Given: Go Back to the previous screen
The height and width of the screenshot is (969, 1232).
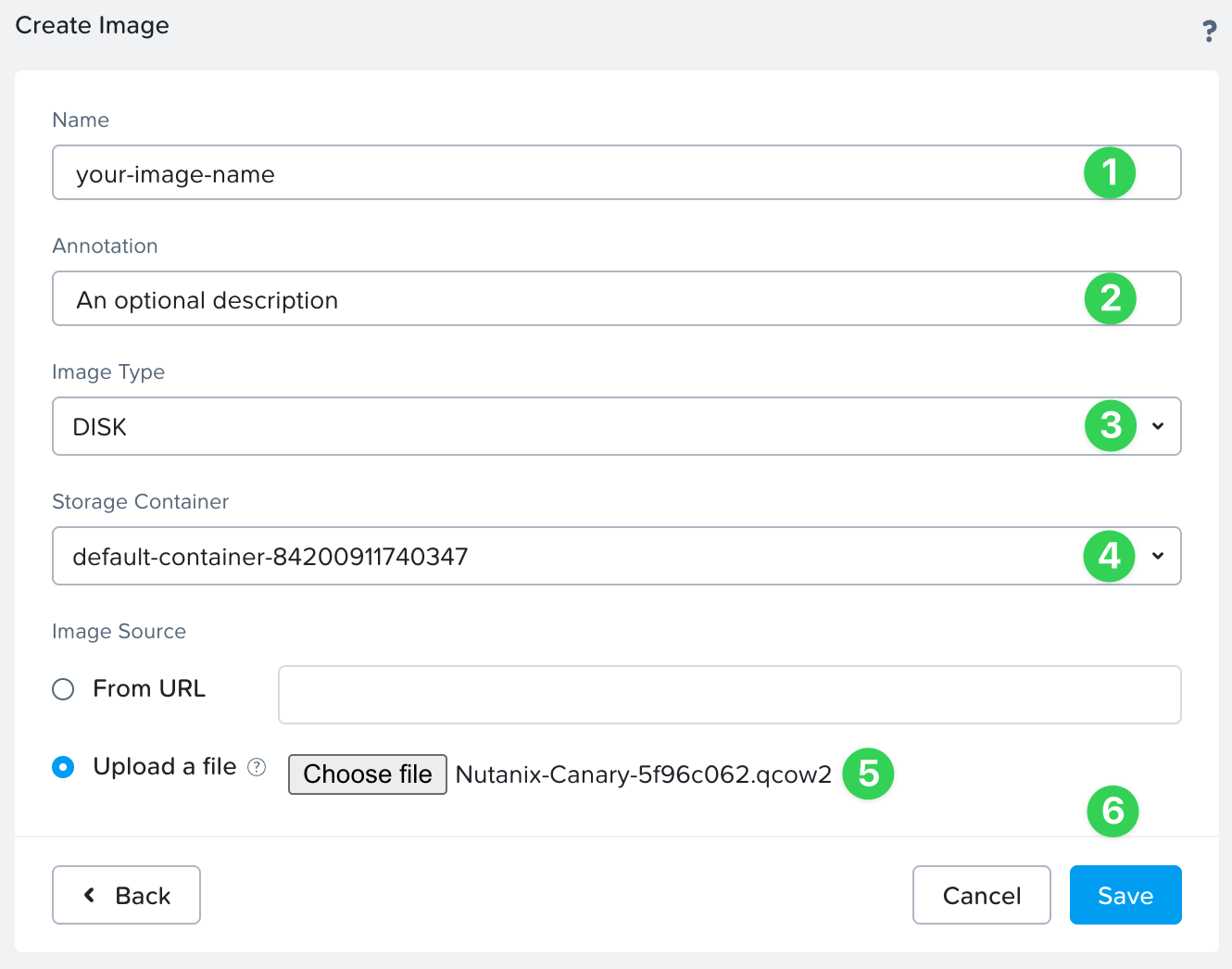Looking at the screenshot, I should 126,895.
